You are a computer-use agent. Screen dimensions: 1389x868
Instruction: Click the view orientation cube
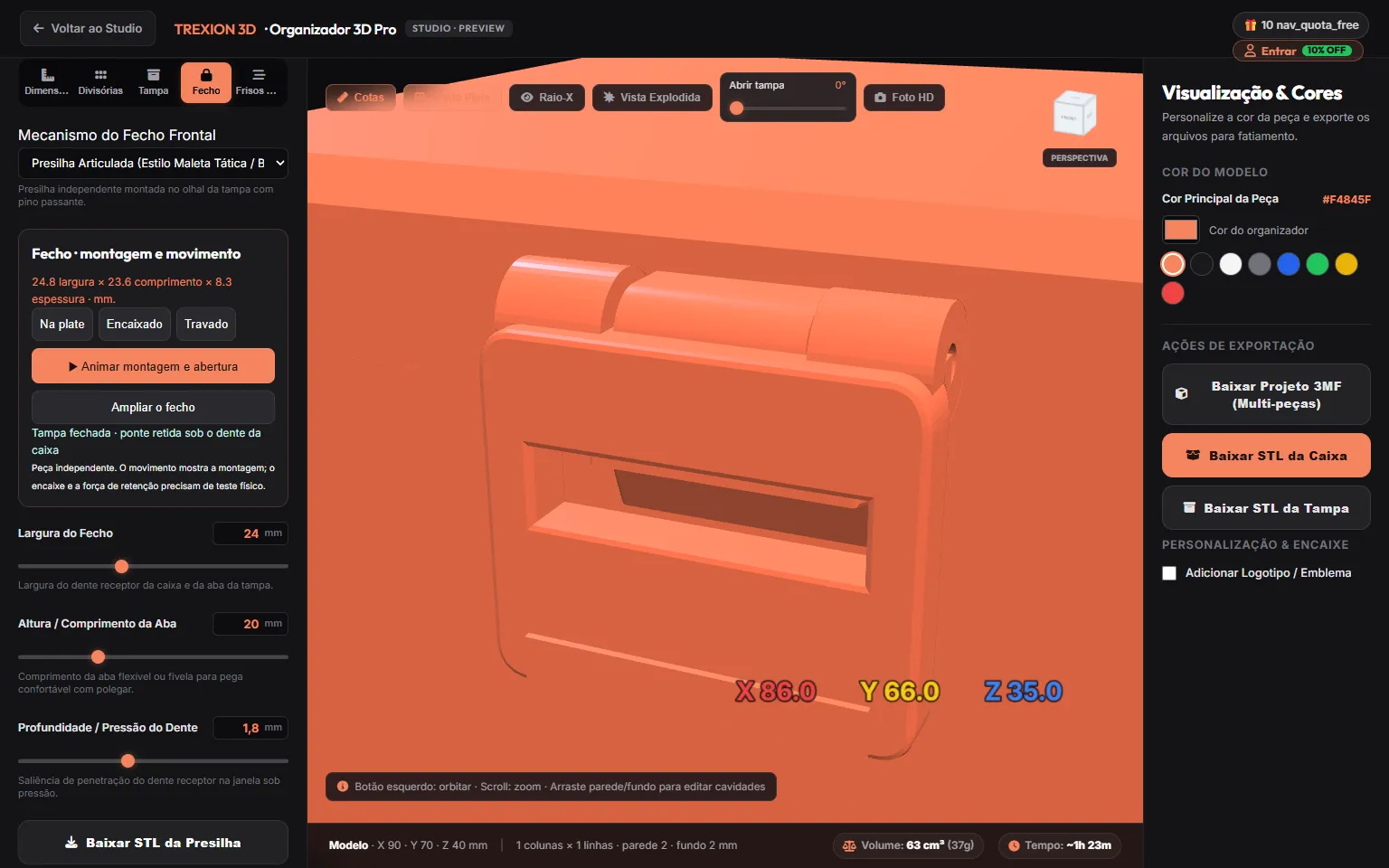(1075, 115)
